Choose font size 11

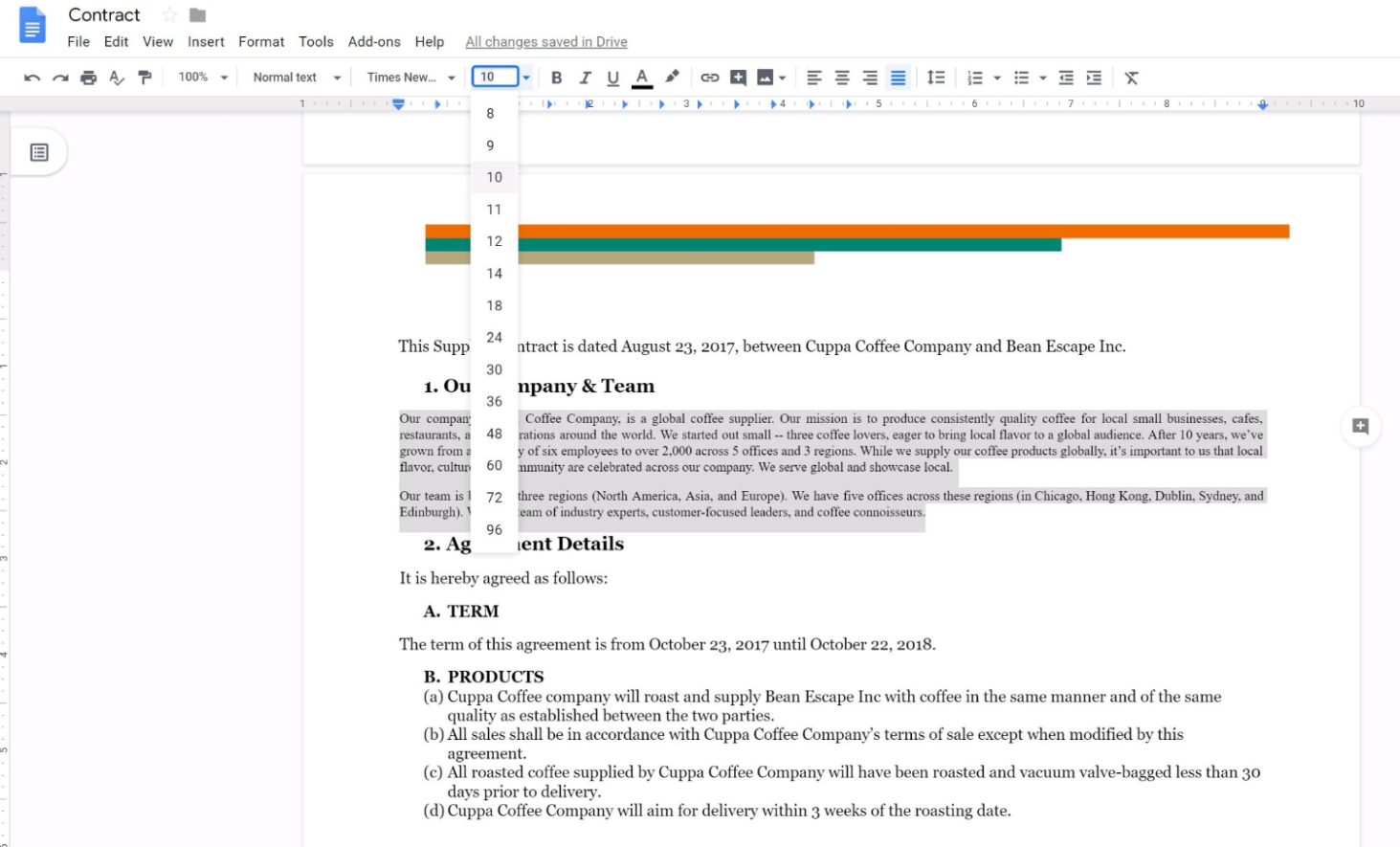click(494, 210)
